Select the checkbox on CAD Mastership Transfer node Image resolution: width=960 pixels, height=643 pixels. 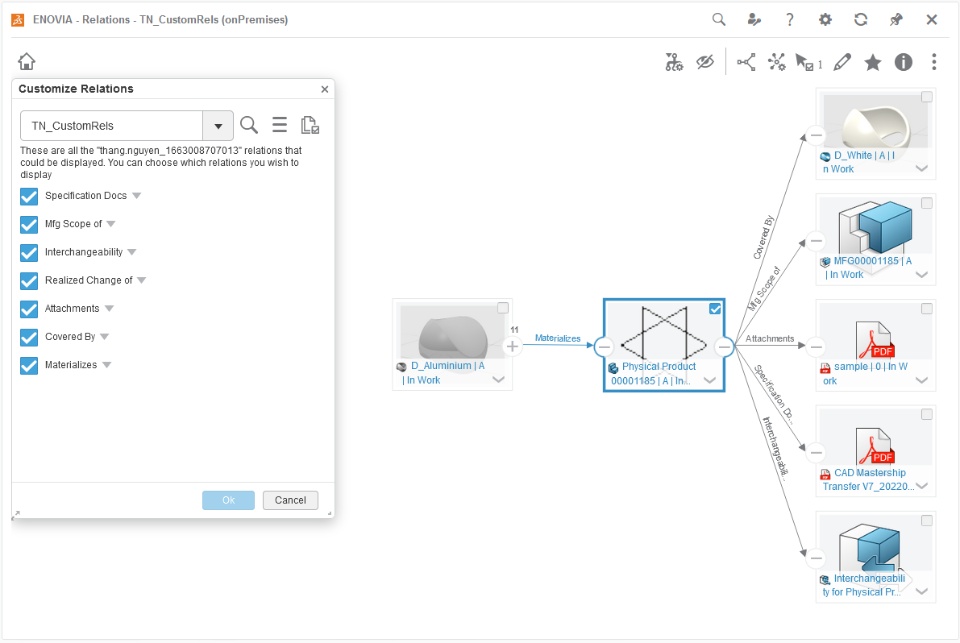[x=927, y=415]
